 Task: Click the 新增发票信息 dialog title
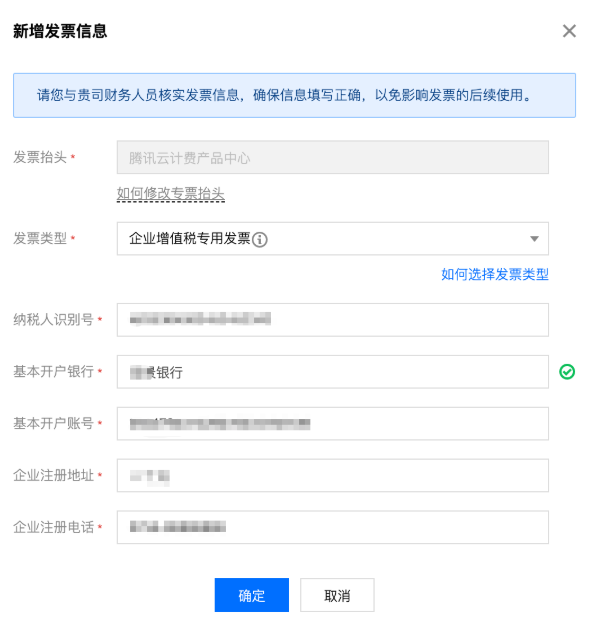pyautogui.click(x=60, y=31)
